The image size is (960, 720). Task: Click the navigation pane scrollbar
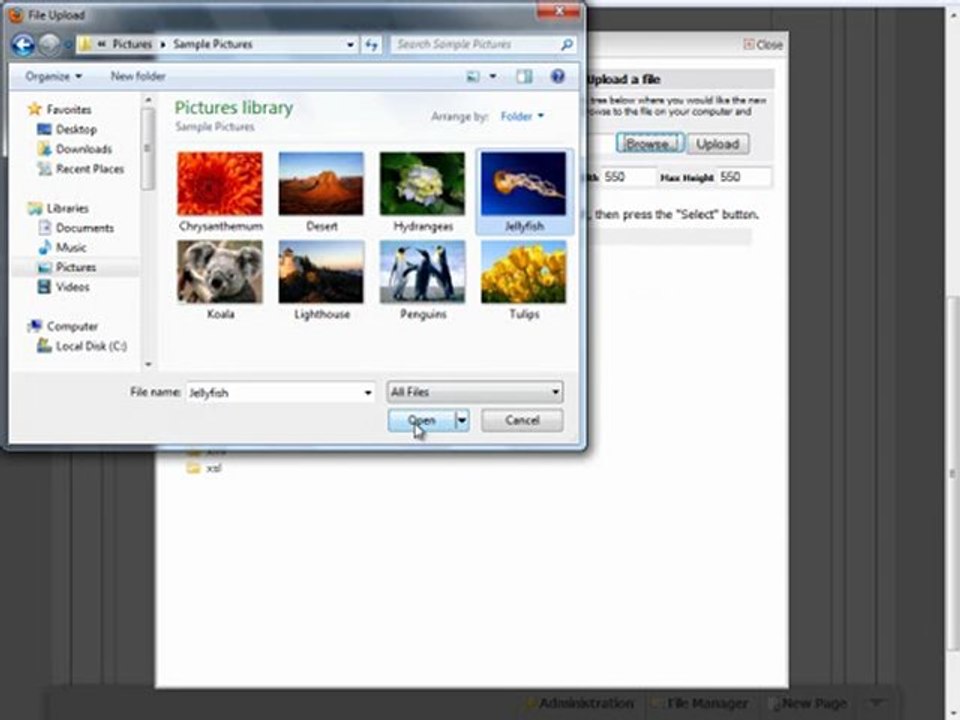point(148,149)
